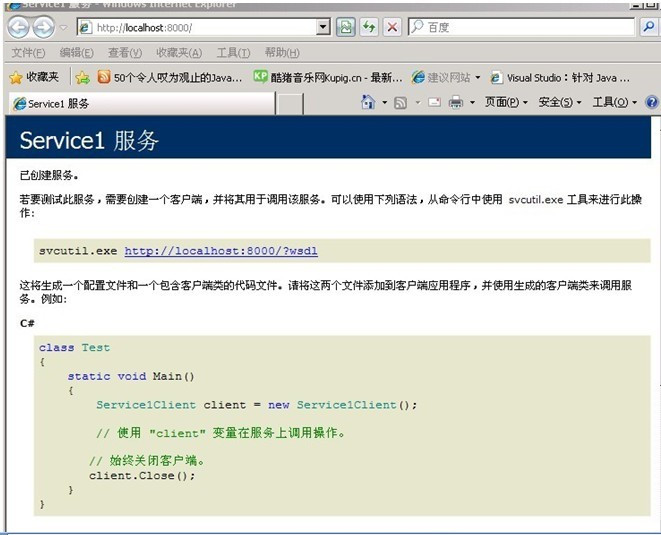Expand the Print dropdown arrow
Image resolution: width=661 pixels, height=535 pixels.
(x=472, y=102)
